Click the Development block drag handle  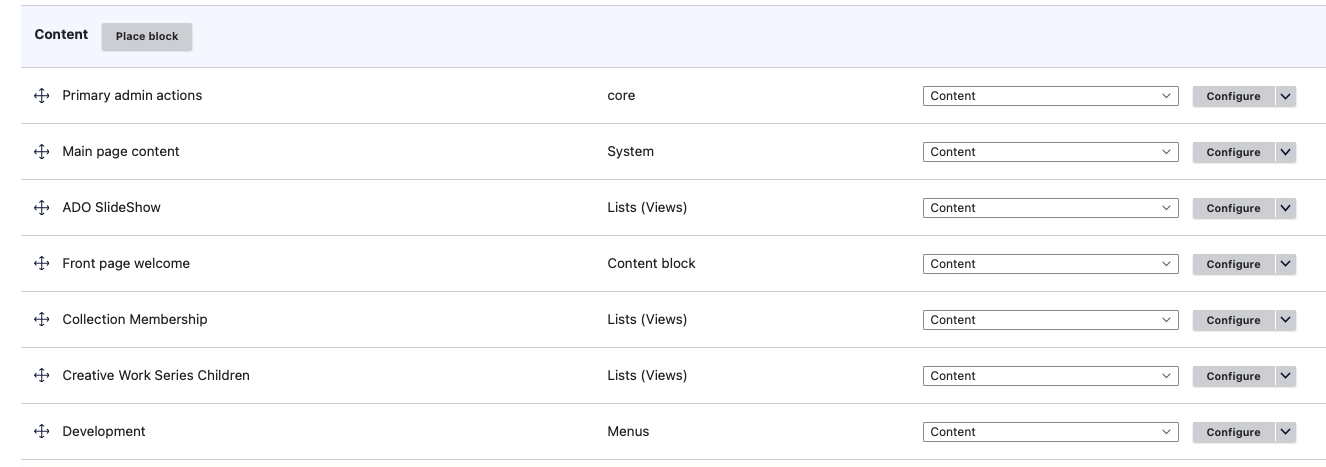point(41,432)
